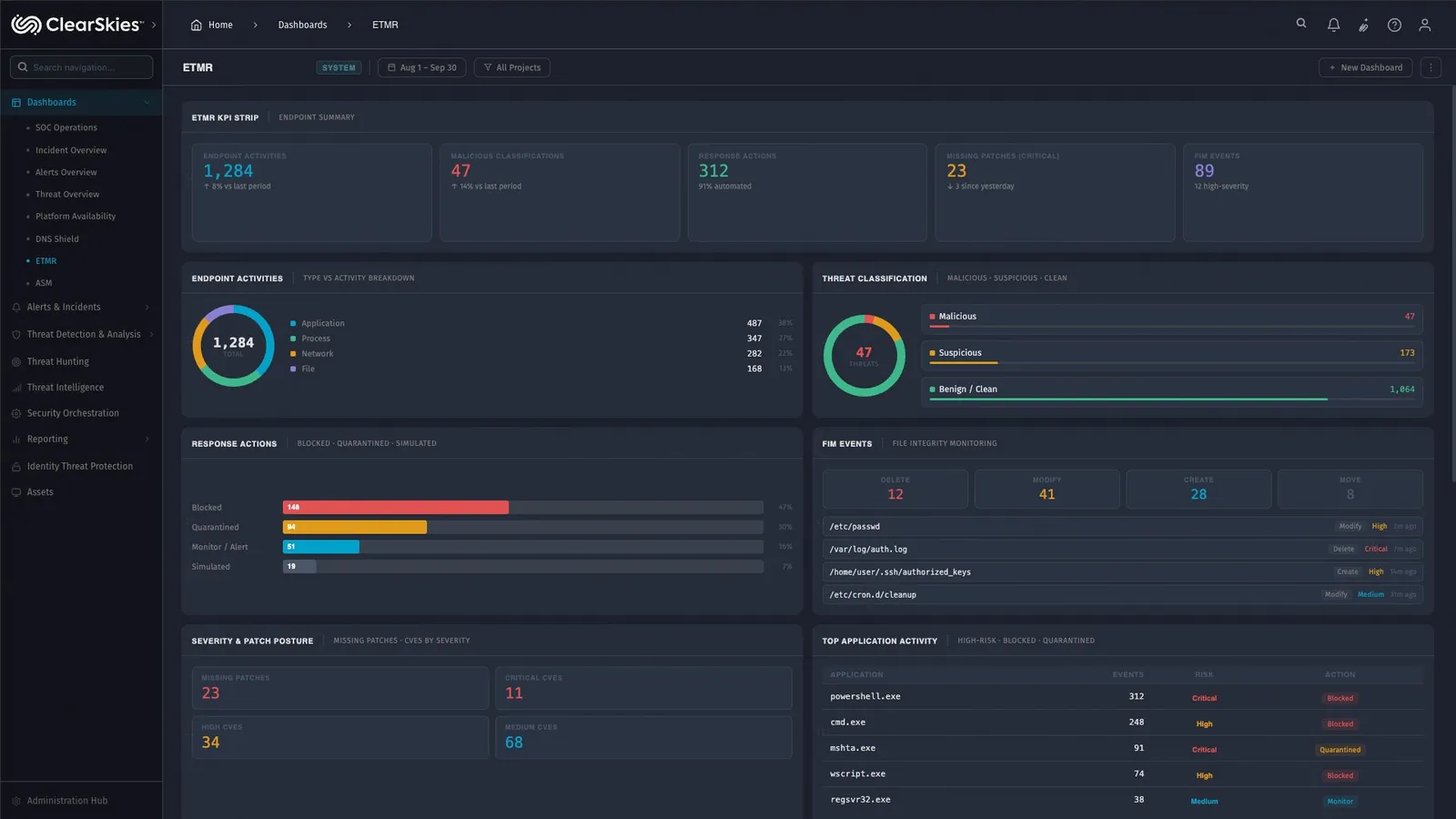Open dashboard more options menu
Image resolution: width=1456 pixels, height=819 pixels.
pyautogui.click(x=1431, y=67)
